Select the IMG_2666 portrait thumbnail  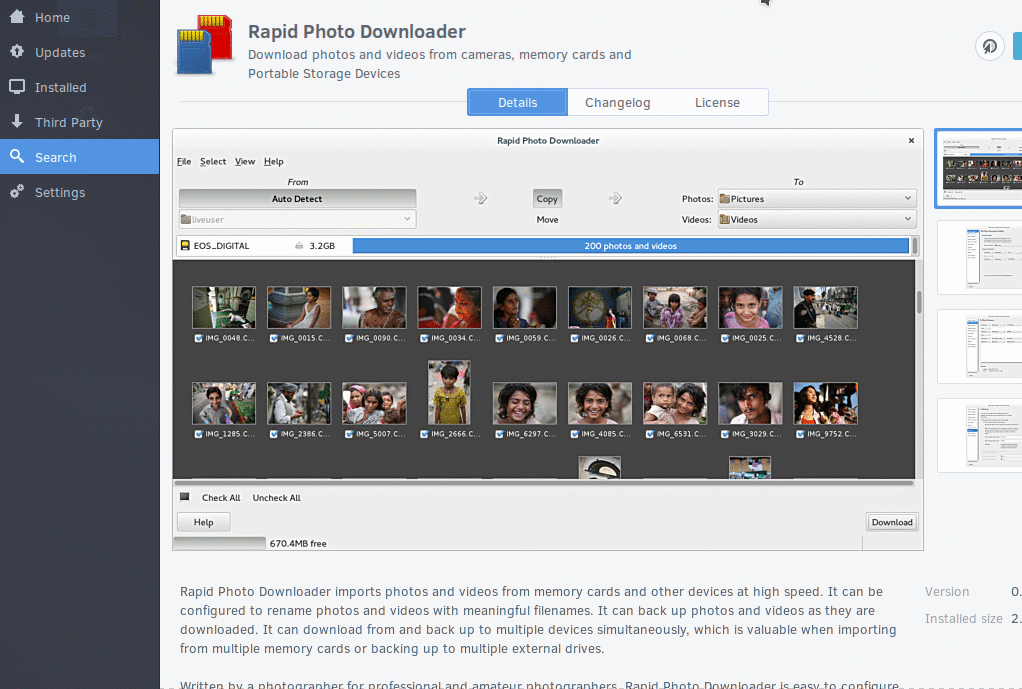[x=449, y=393]
